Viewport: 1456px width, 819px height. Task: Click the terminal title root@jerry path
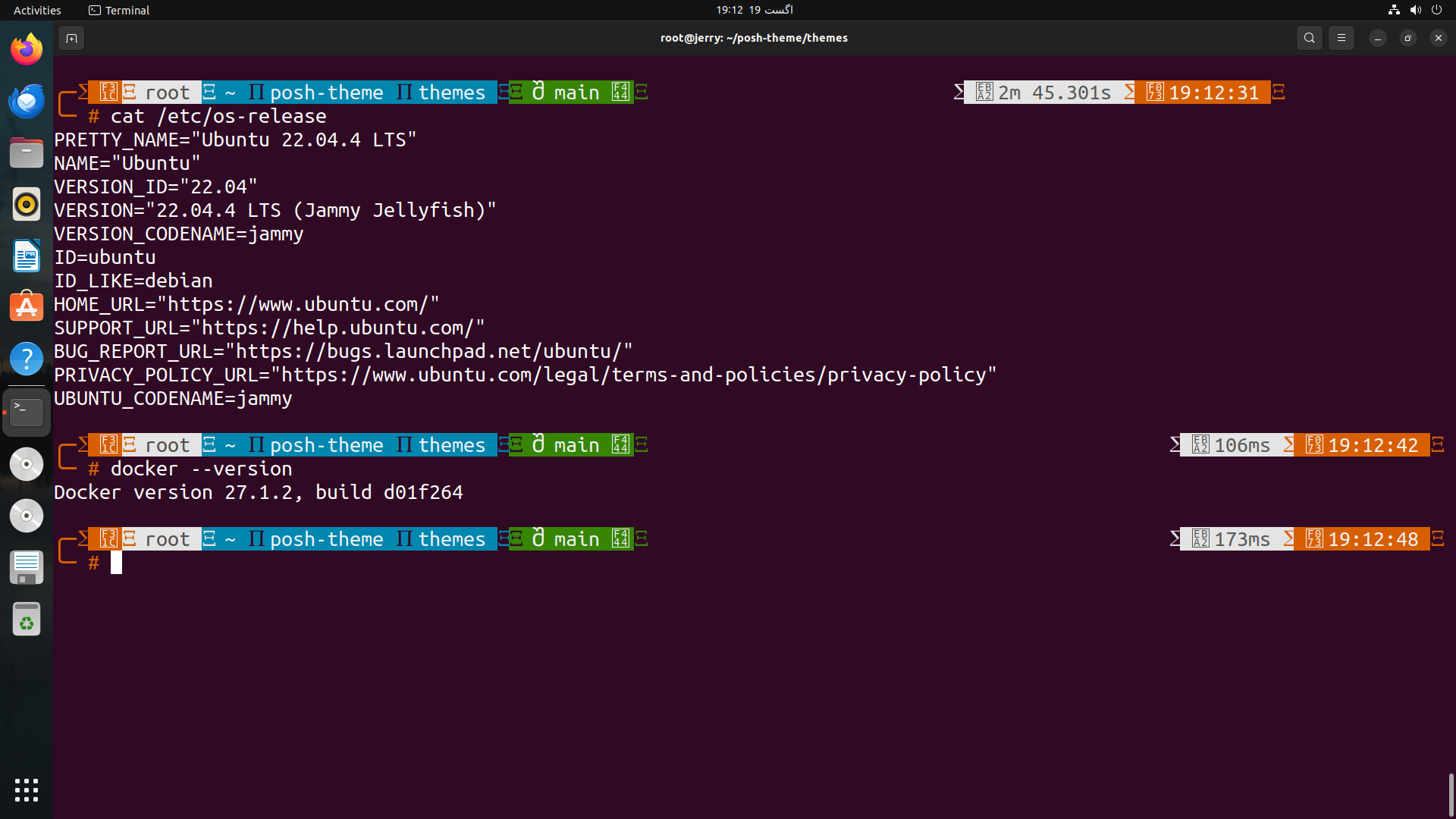click(754, 38)
